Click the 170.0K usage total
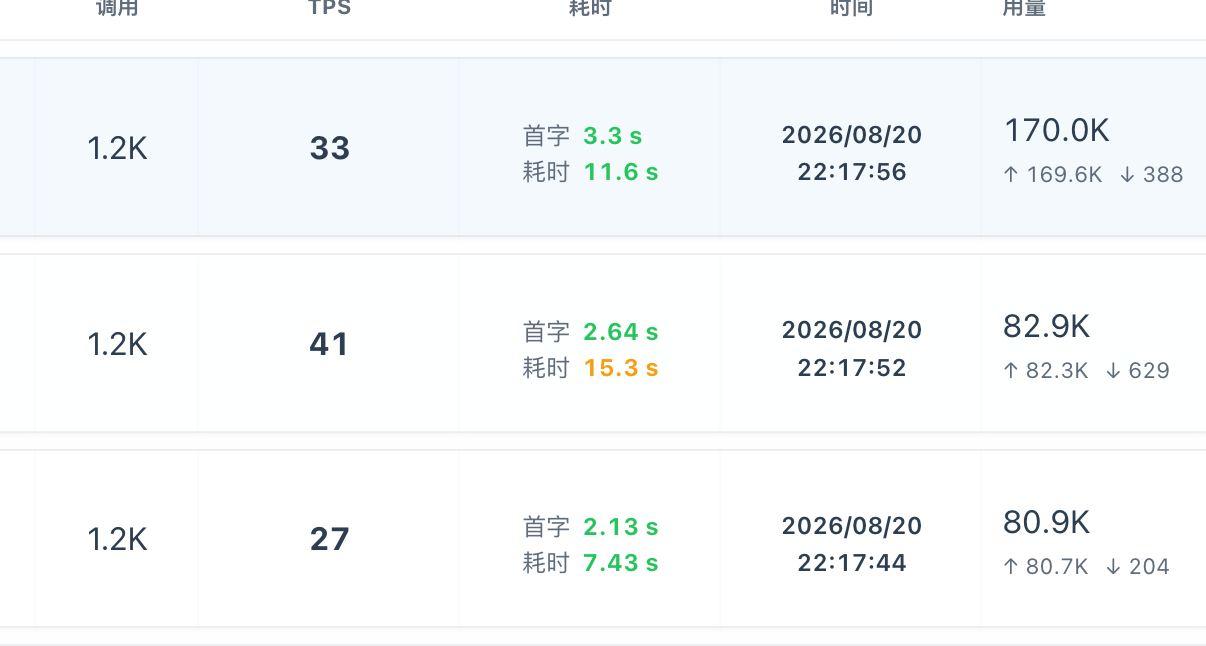Viewport: 1206px width, 646px height. pyautogui.click(x=1057, y=131)
